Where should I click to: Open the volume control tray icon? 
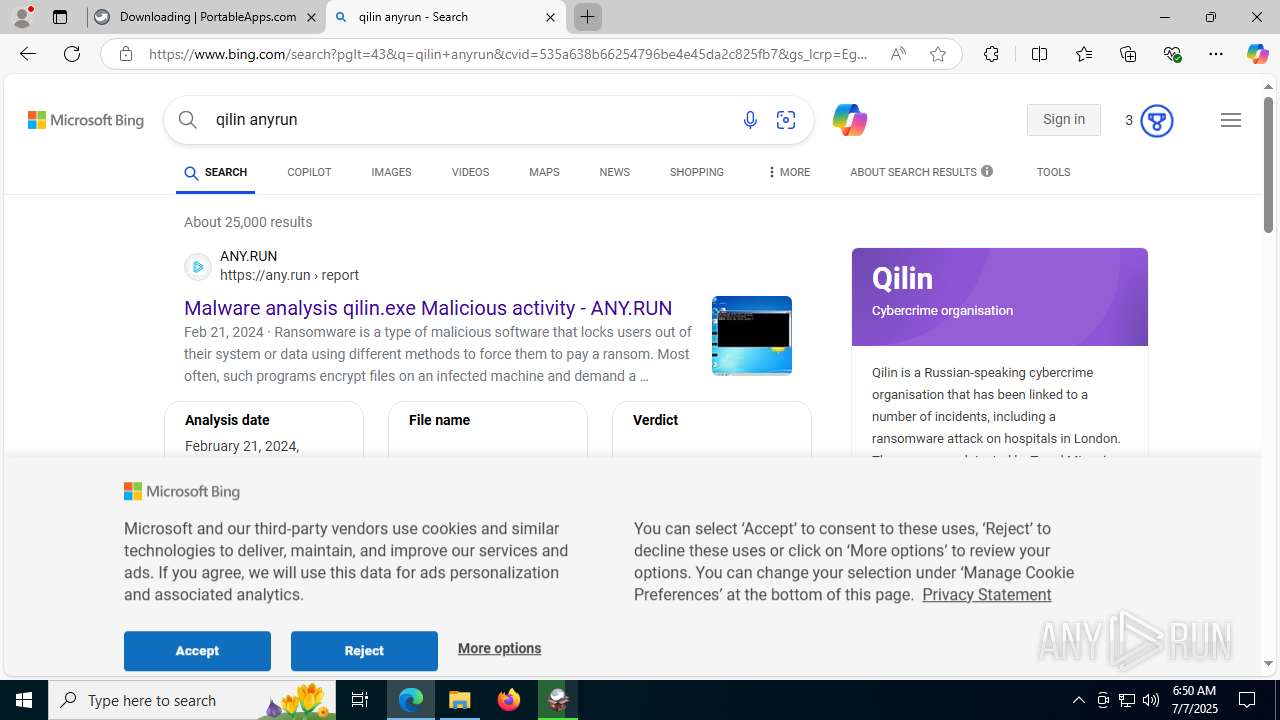point(1151,700)
